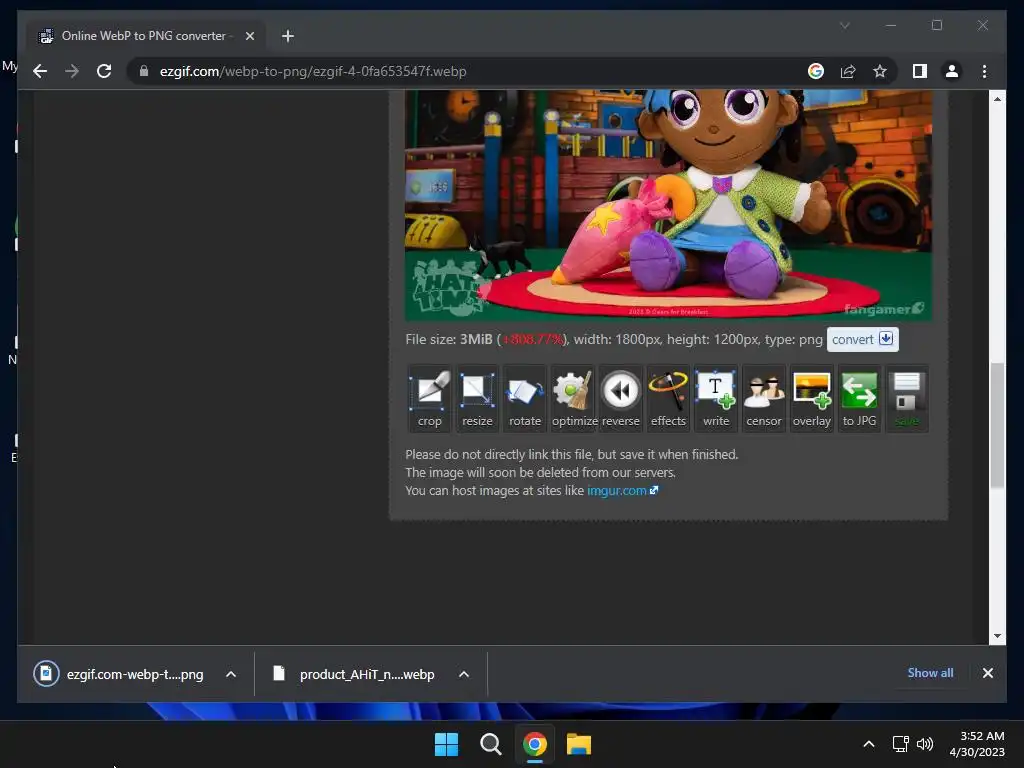This screenshot has height=768, width=1024.
Task: Open volume control tray icon
Action: [925, 744]
